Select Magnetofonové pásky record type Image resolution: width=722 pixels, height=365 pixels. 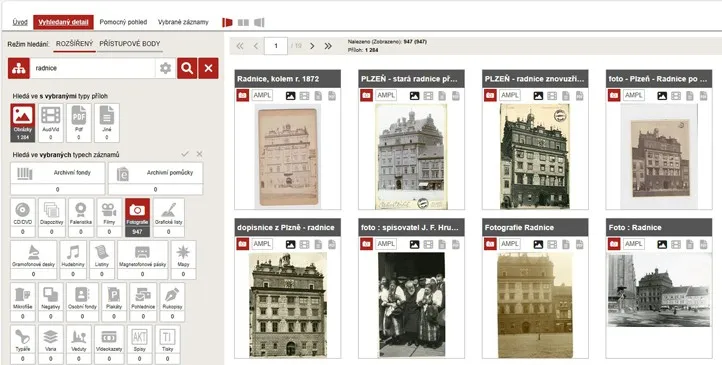(142, 260)
